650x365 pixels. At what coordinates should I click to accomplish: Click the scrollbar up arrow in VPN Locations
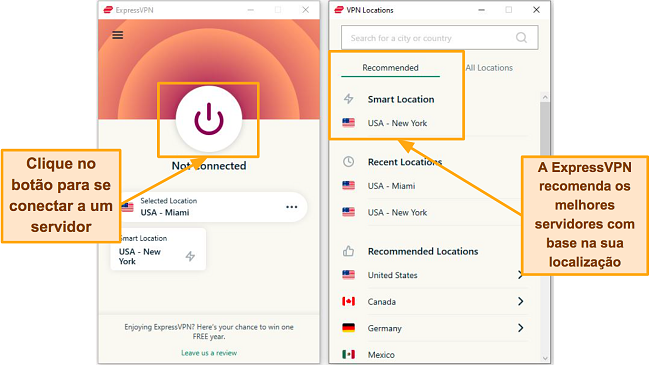tap(545, 97)
